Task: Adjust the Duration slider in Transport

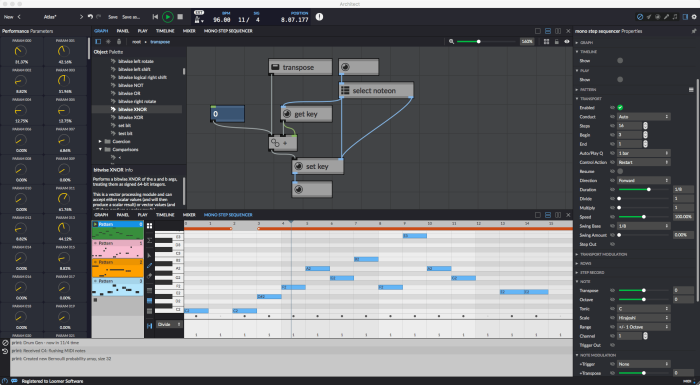Action: click(644, 189)
